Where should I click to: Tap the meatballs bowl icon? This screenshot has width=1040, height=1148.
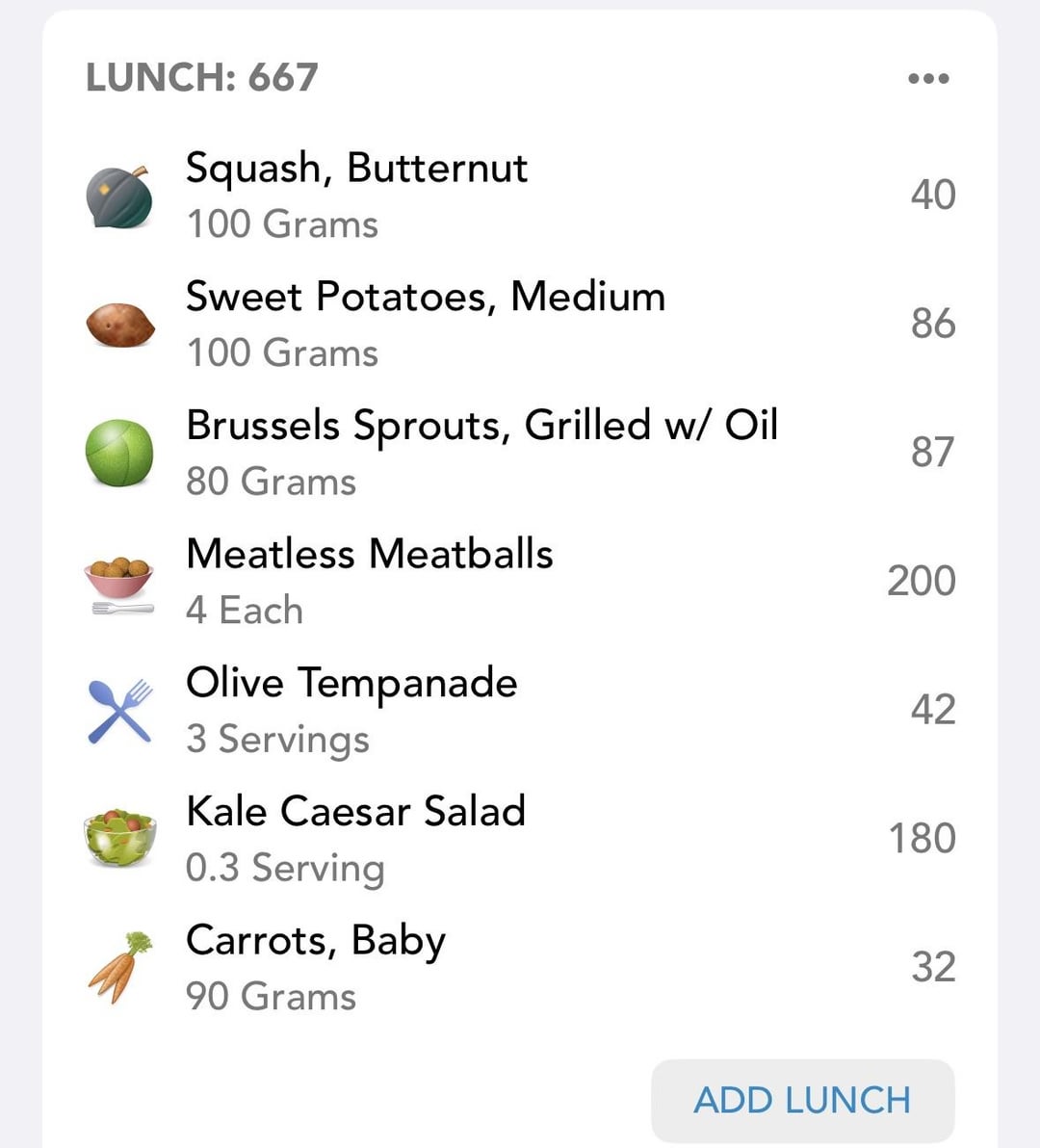[119, 582]
